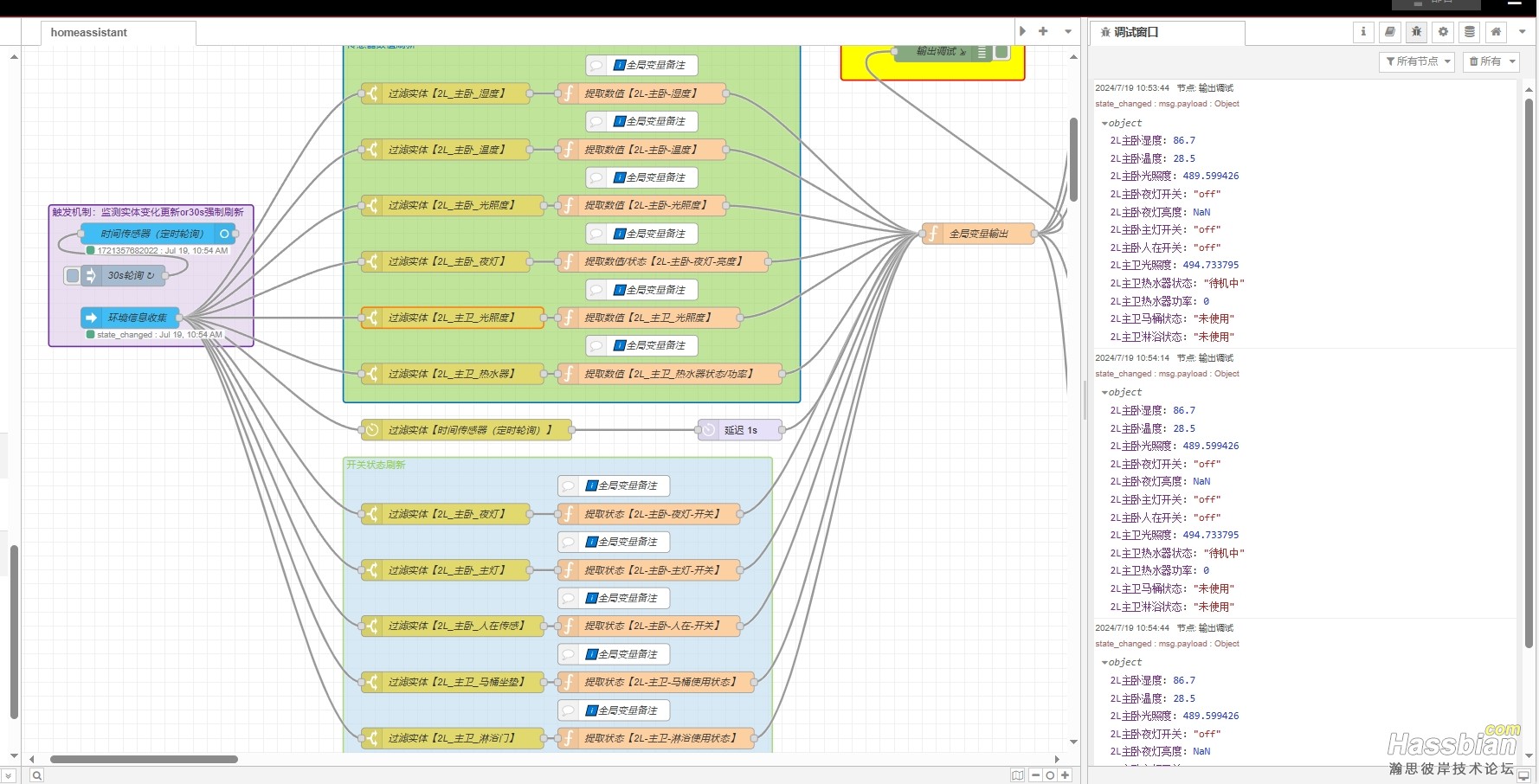Click function icon on 提取数值【2L-主卧-湿度】node

pyautogui.click(x=569, y=93)
